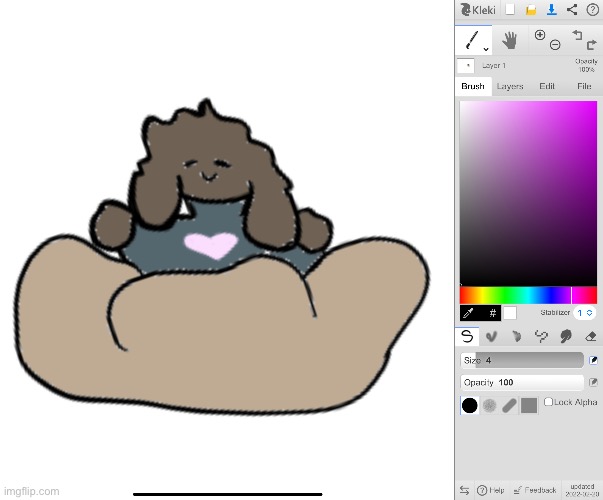The width and height of the screenshot is (603, 500).
Task: Undo the last action
Action: tap(577, 35)
